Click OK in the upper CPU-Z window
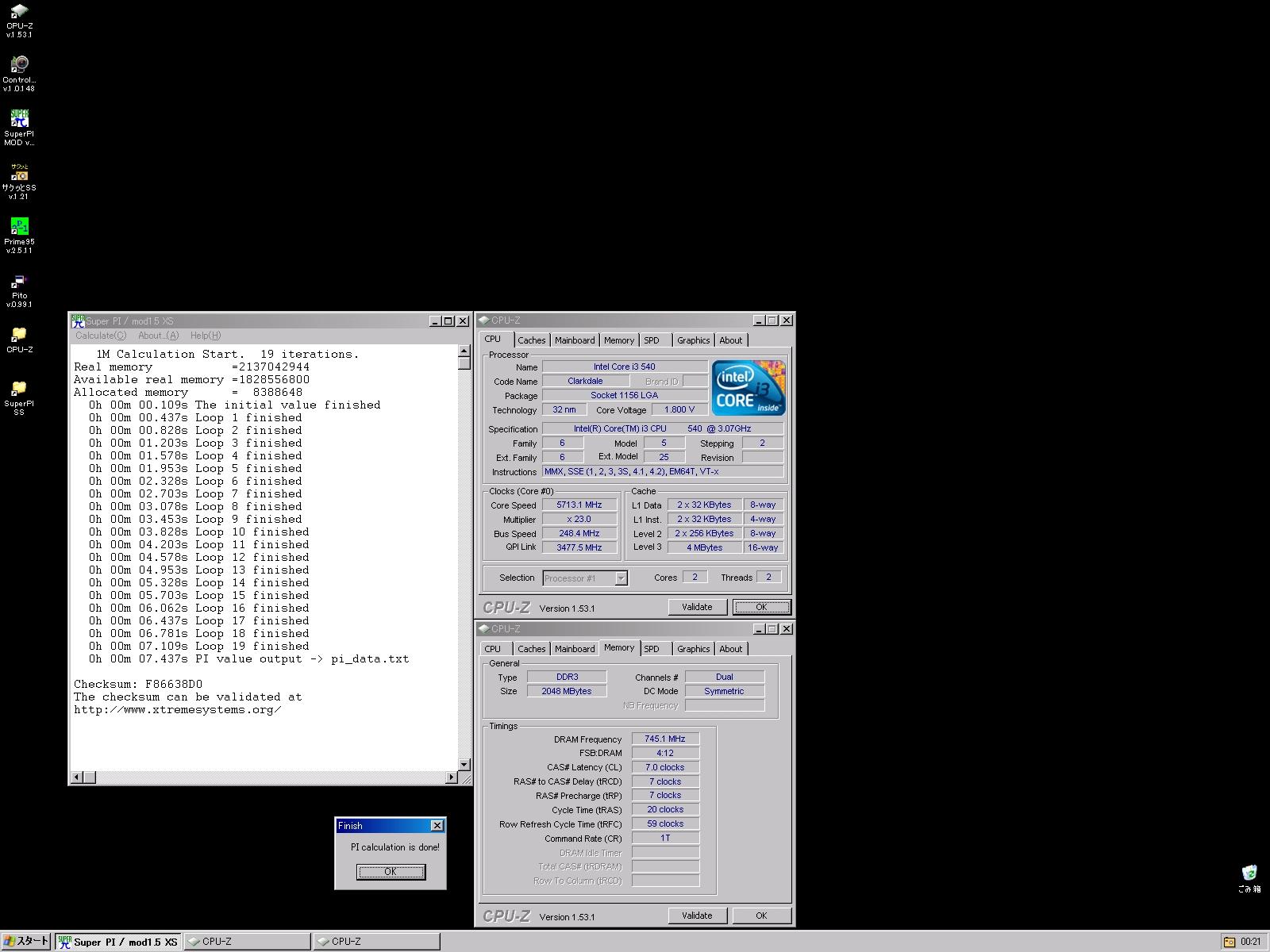 click(761, 607)
